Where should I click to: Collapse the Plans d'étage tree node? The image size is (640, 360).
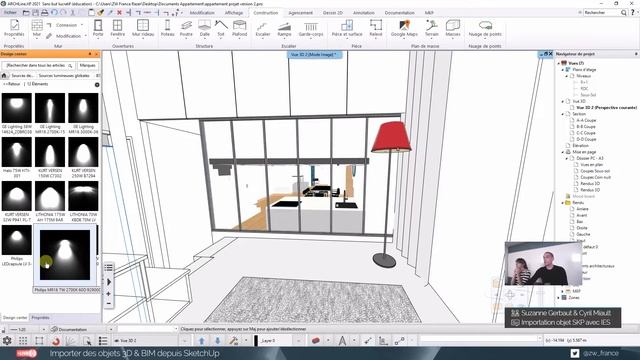pos(563,70)
